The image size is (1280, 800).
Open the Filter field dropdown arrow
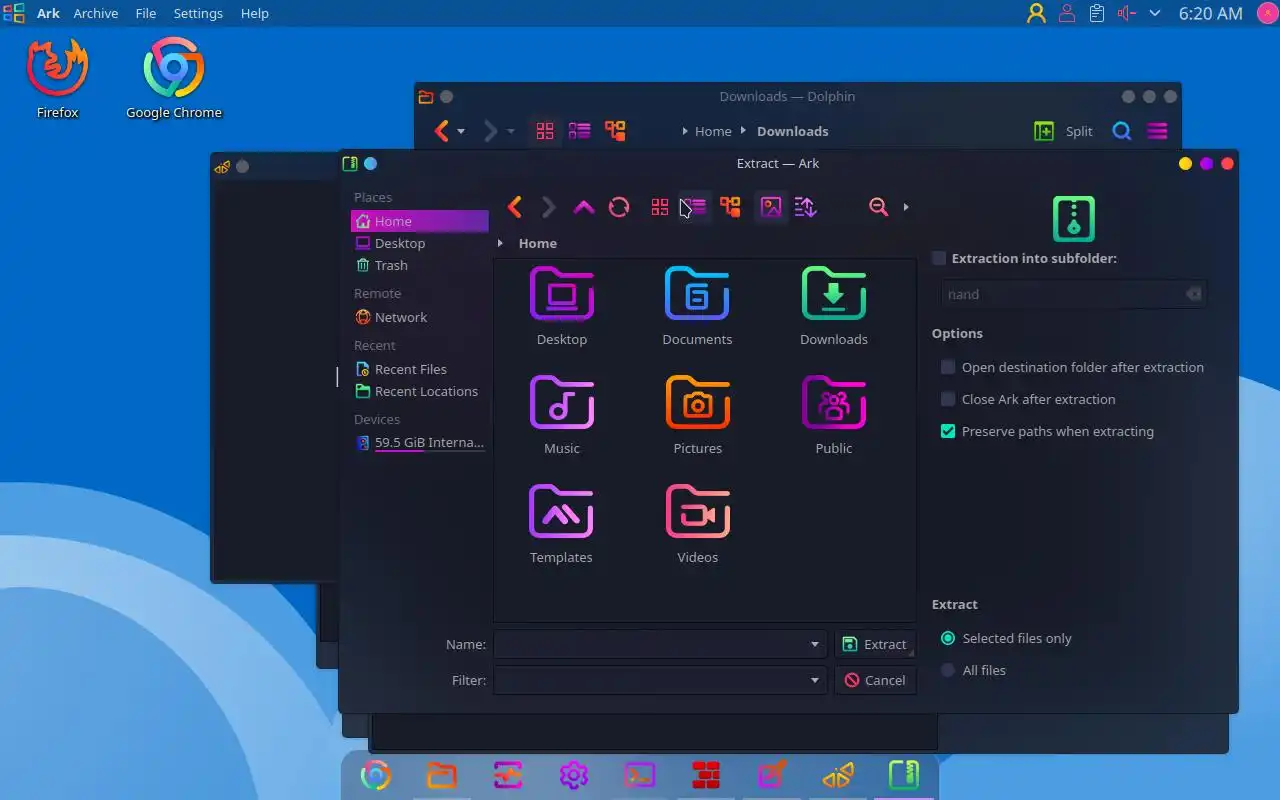tap(815, 680)
